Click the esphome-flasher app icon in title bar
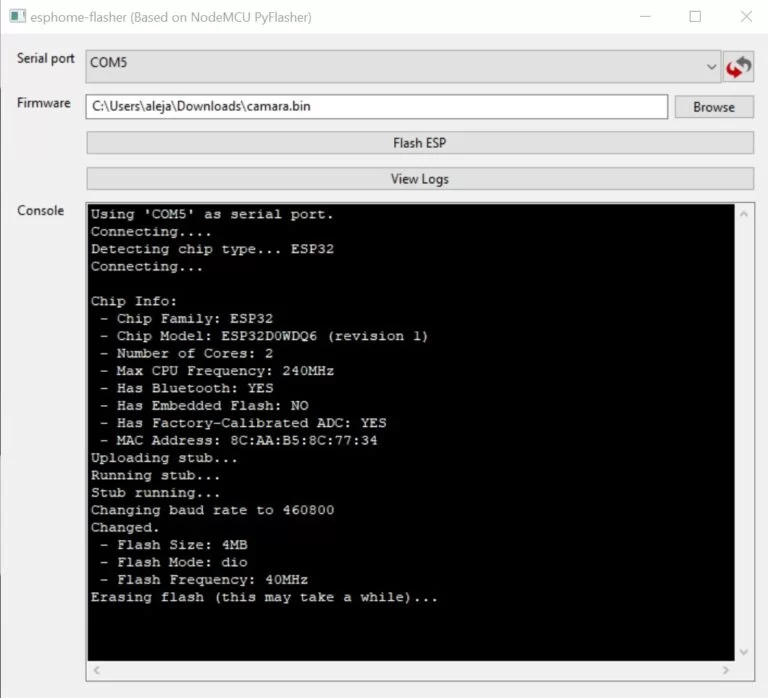Image resolution: width=768 pixels, height=698 pixels. [x=17, y=17]
